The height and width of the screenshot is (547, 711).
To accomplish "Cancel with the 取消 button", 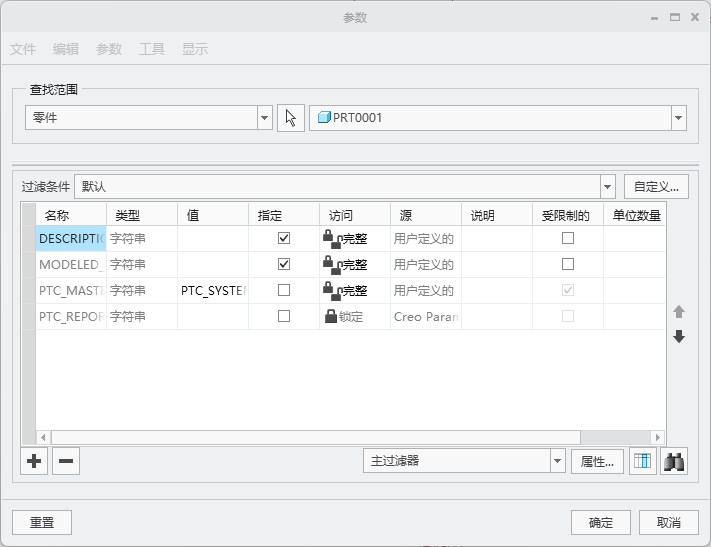I will point(668,523).
